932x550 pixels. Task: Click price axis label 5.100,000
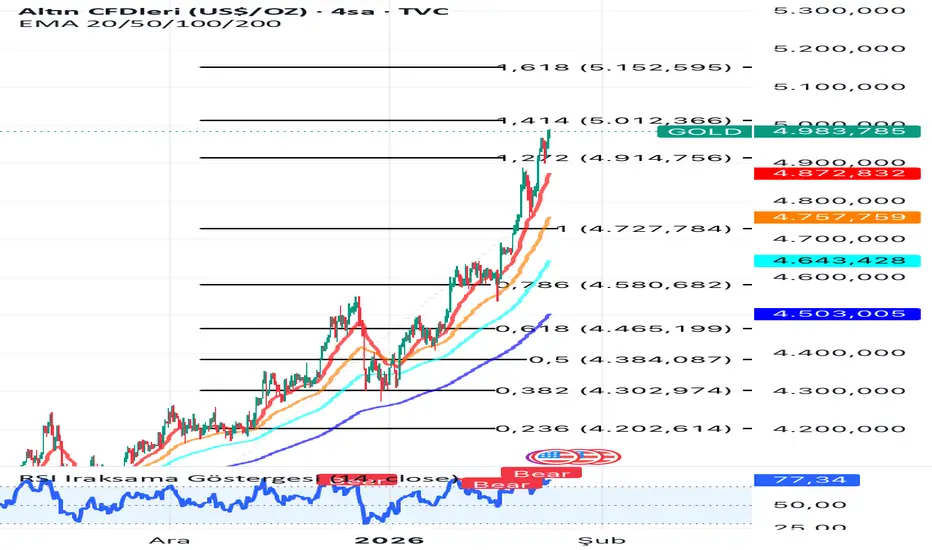tap(839, 87)
